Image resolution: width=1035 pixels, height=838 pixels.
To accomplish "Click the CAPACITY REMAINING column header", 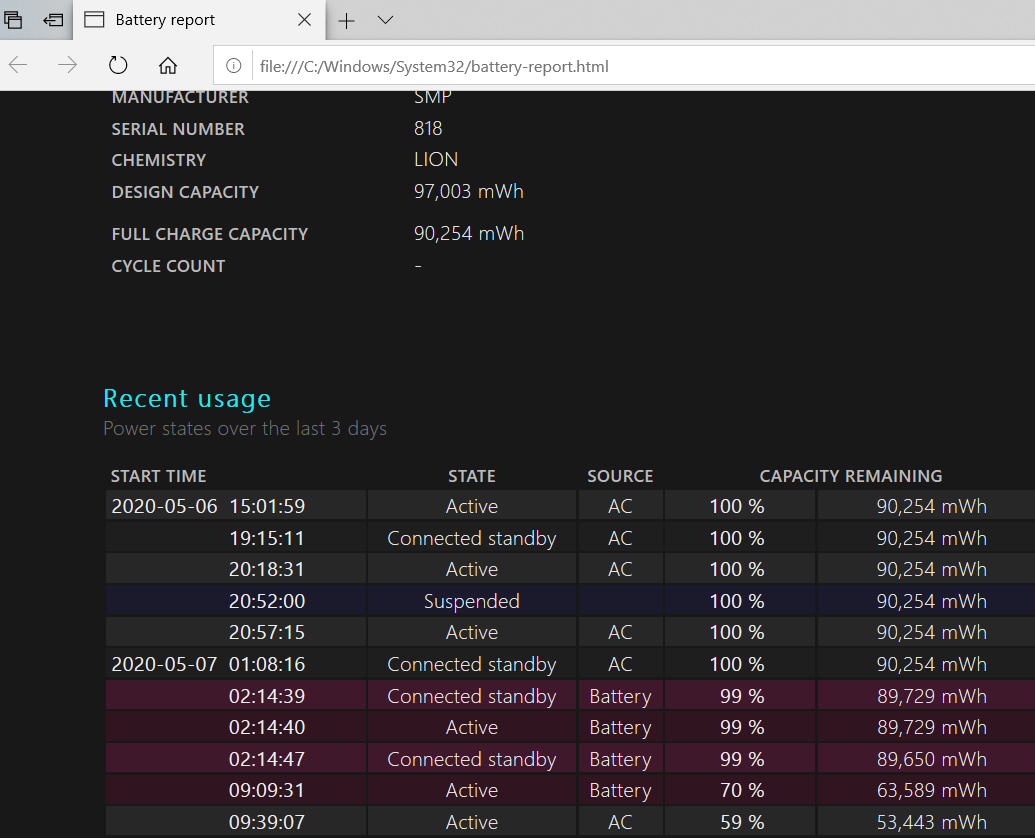I will pyautogui.click(x=850, y=476).
